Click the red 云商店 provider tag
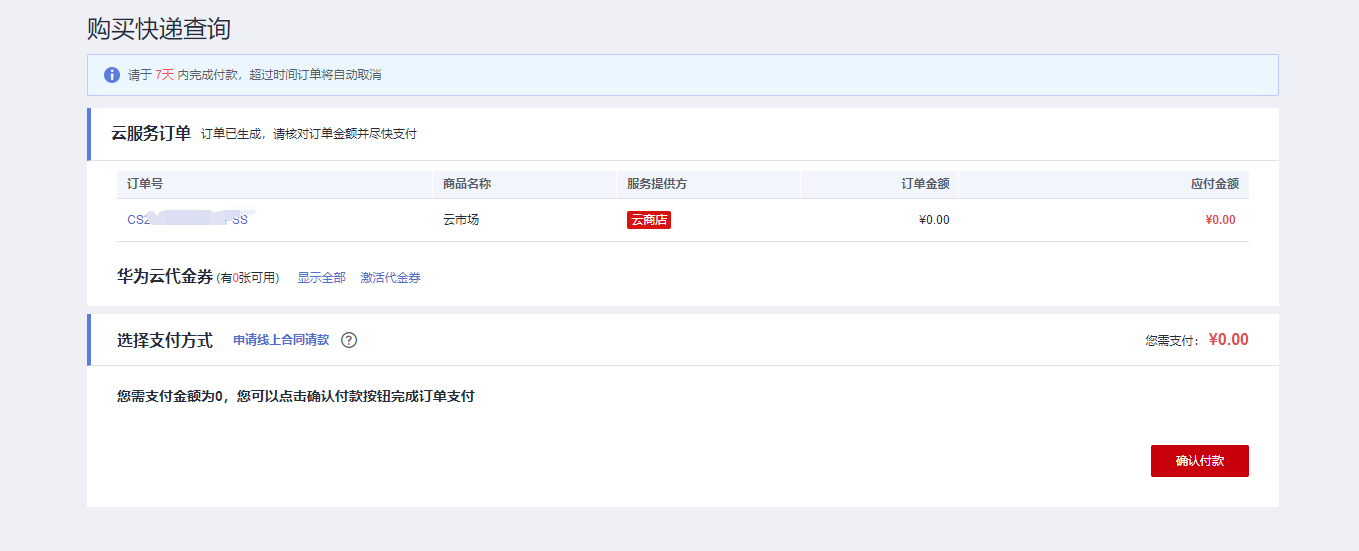The width and height of the screenshot is (1359, 551). point(648,220)
